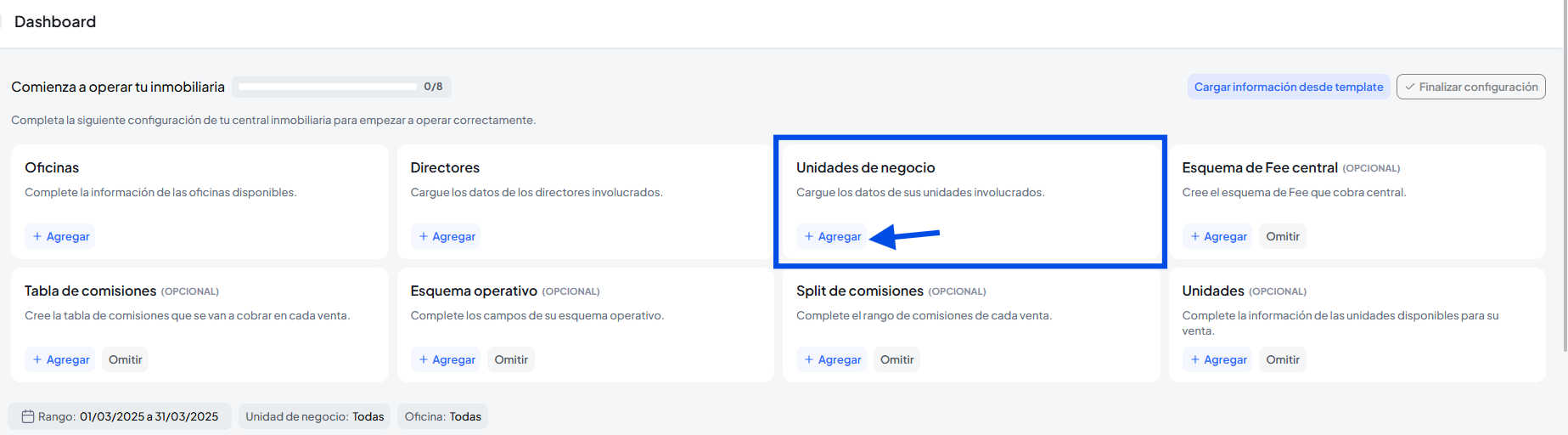Expand the Unidad de negocio filter
Screen dimensions: 1568x435
314,416
